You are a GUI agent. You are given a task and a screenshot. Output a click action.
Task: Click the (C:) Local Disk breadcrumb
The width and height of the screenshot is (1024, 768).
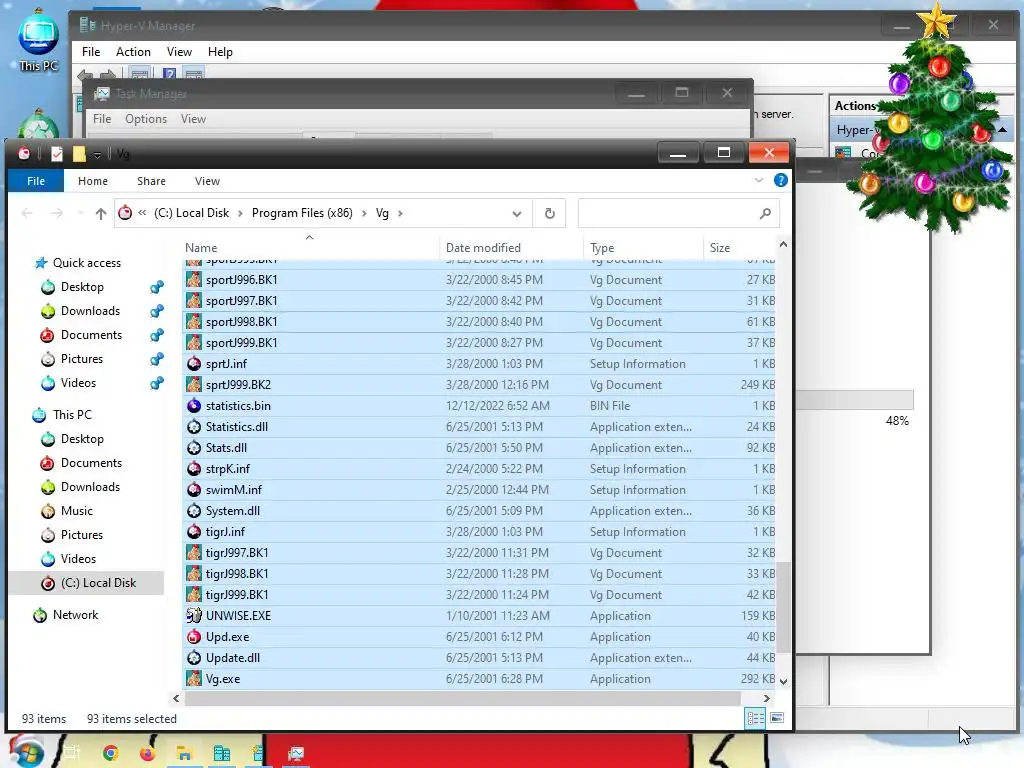pos(191,213)
